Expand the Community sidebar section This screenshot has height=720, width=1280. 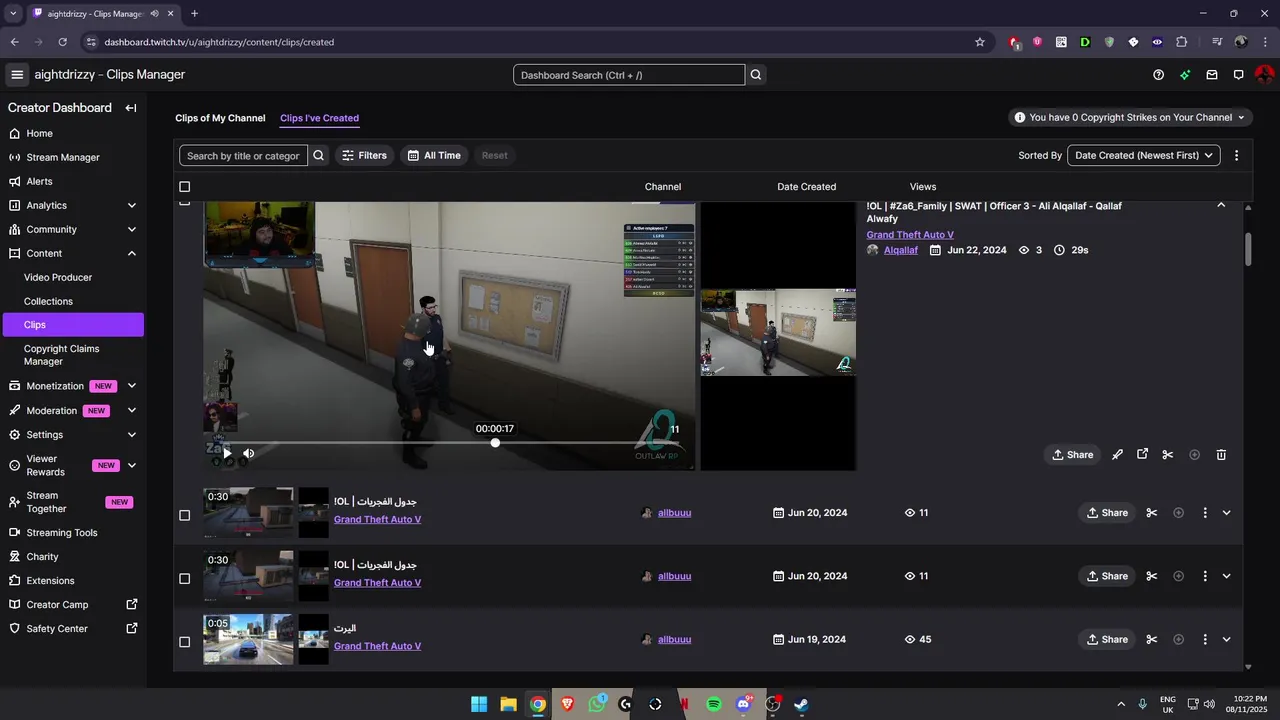tap(132, 230)
